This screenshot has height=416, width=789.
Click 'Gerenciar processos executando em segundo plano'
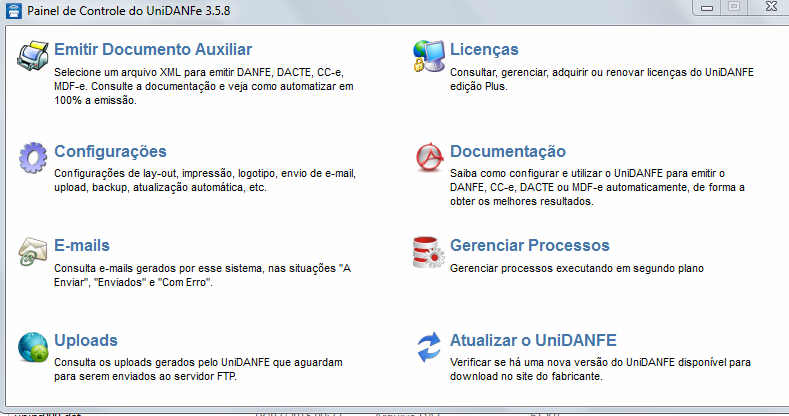pyautogui.click(x=577, y=269)
